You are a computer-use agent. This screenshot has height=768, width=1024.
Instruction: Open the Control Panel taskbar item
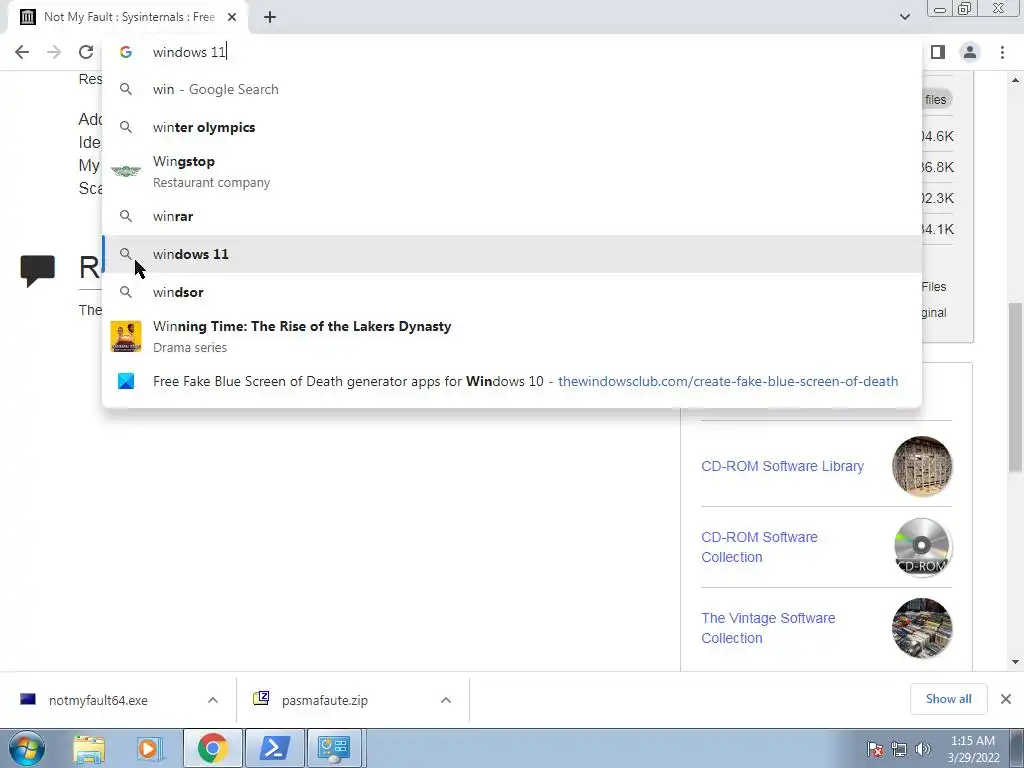334,748
